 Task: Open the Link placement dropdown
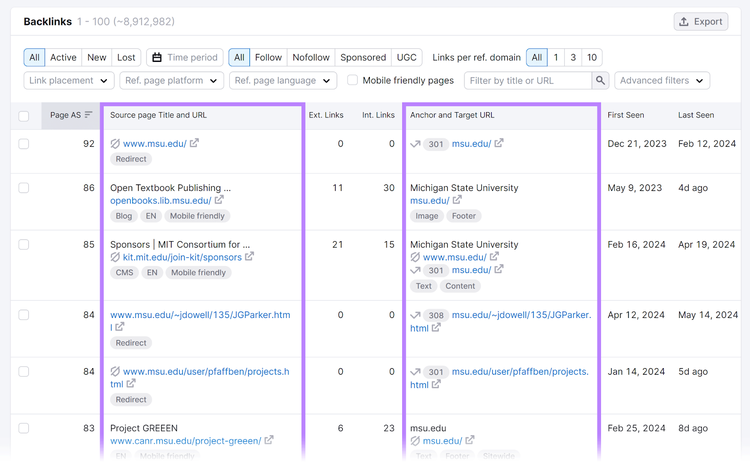click(x=69, y=80)
